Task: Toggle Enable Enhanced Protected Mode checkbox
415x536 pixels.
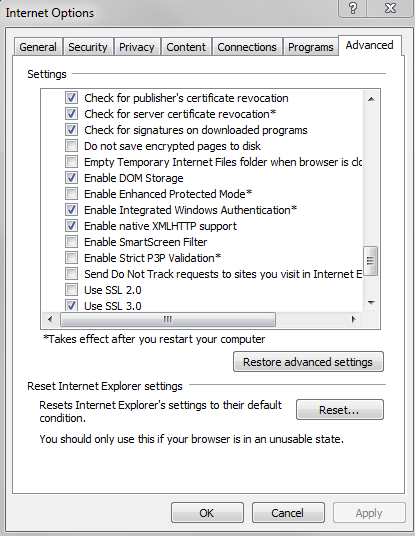Action: coord(71,194)
